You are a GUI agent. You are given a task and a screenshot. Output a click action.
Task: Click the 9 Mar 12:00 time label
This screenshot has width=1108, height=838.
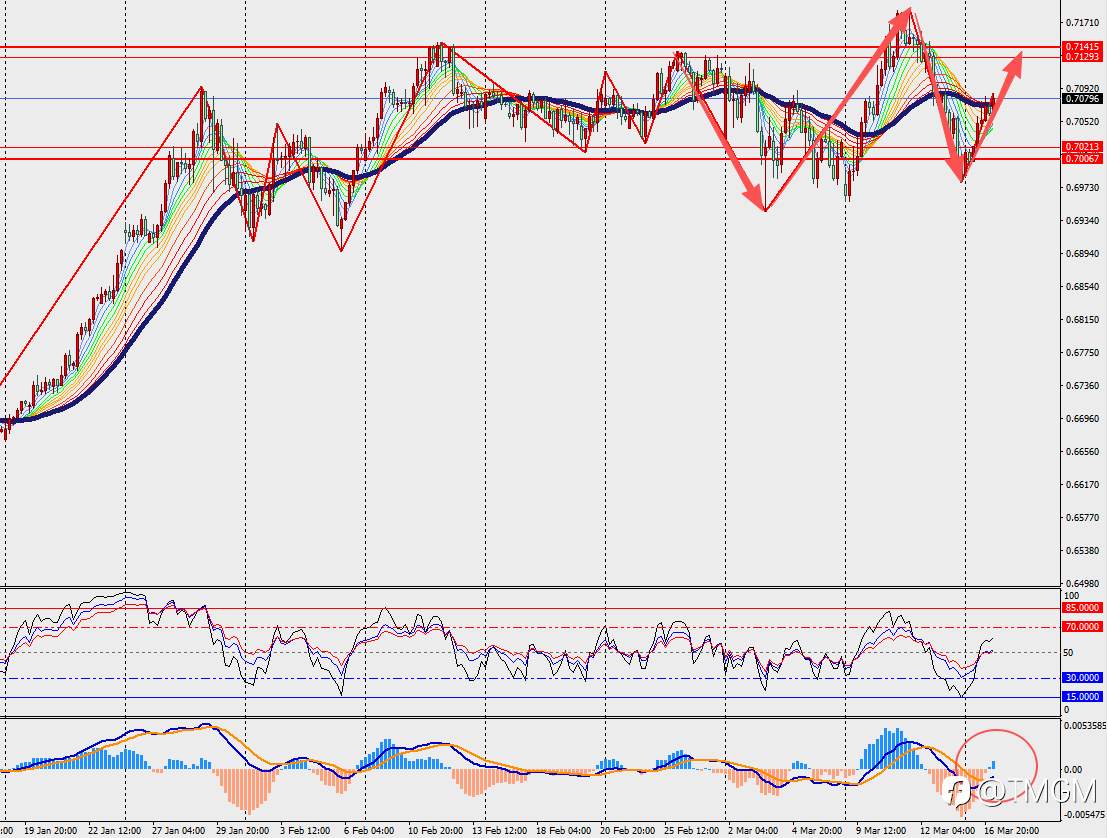coord(881,831)
